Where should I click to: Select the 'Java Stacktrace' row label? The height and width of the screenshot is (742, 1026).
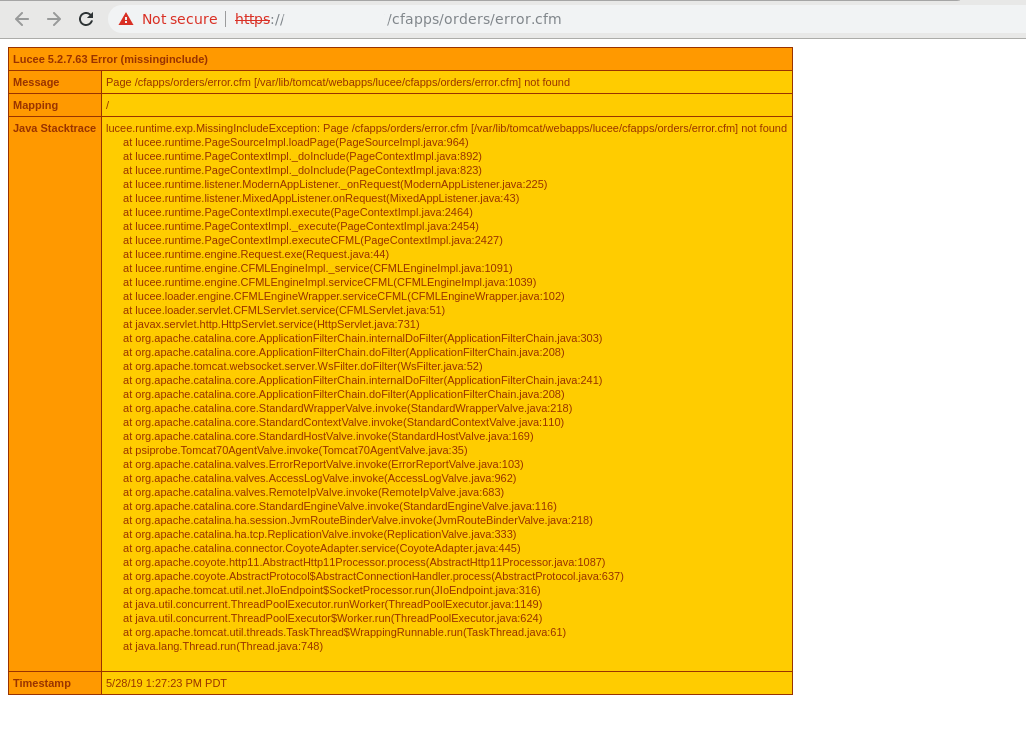54,128
